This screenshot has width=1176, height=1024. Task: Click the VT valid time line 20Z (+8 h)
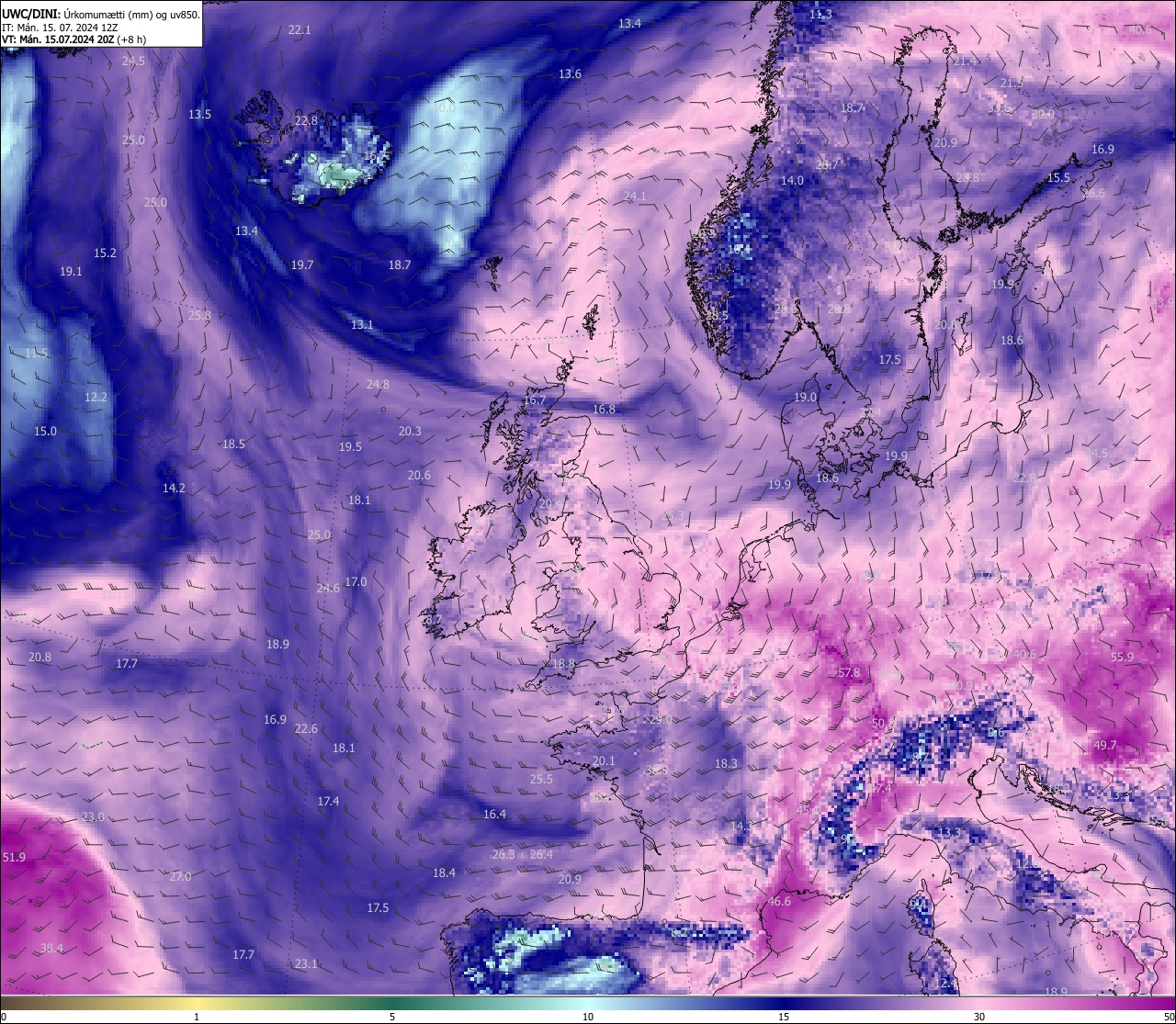pyautogui.click(x=74, y=39)
